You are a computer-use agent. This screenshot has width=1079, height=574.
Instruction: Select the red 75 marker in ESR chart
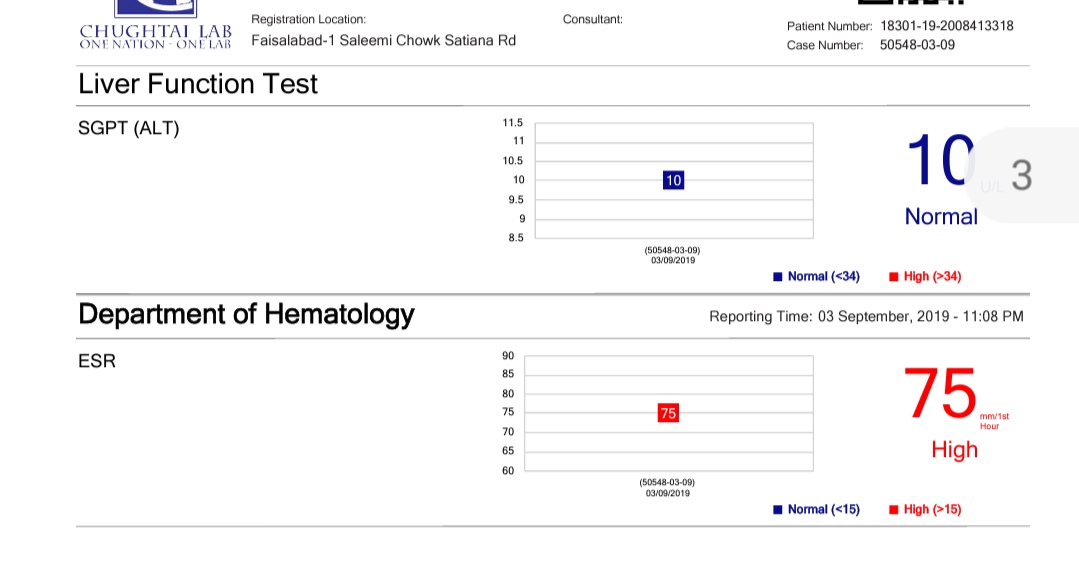coord(668,412)
